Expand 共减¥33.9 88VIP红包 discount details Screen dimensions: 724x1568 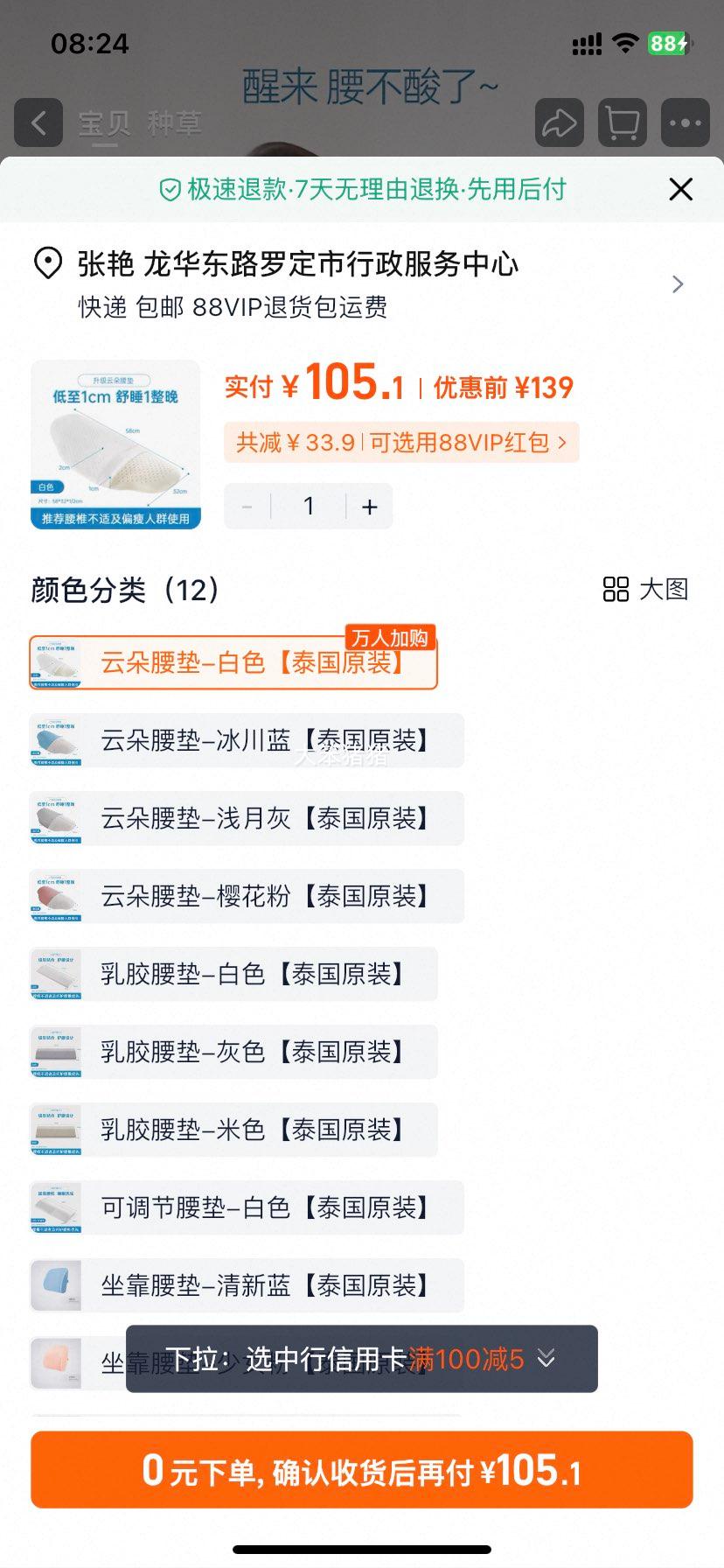point(401,443)
